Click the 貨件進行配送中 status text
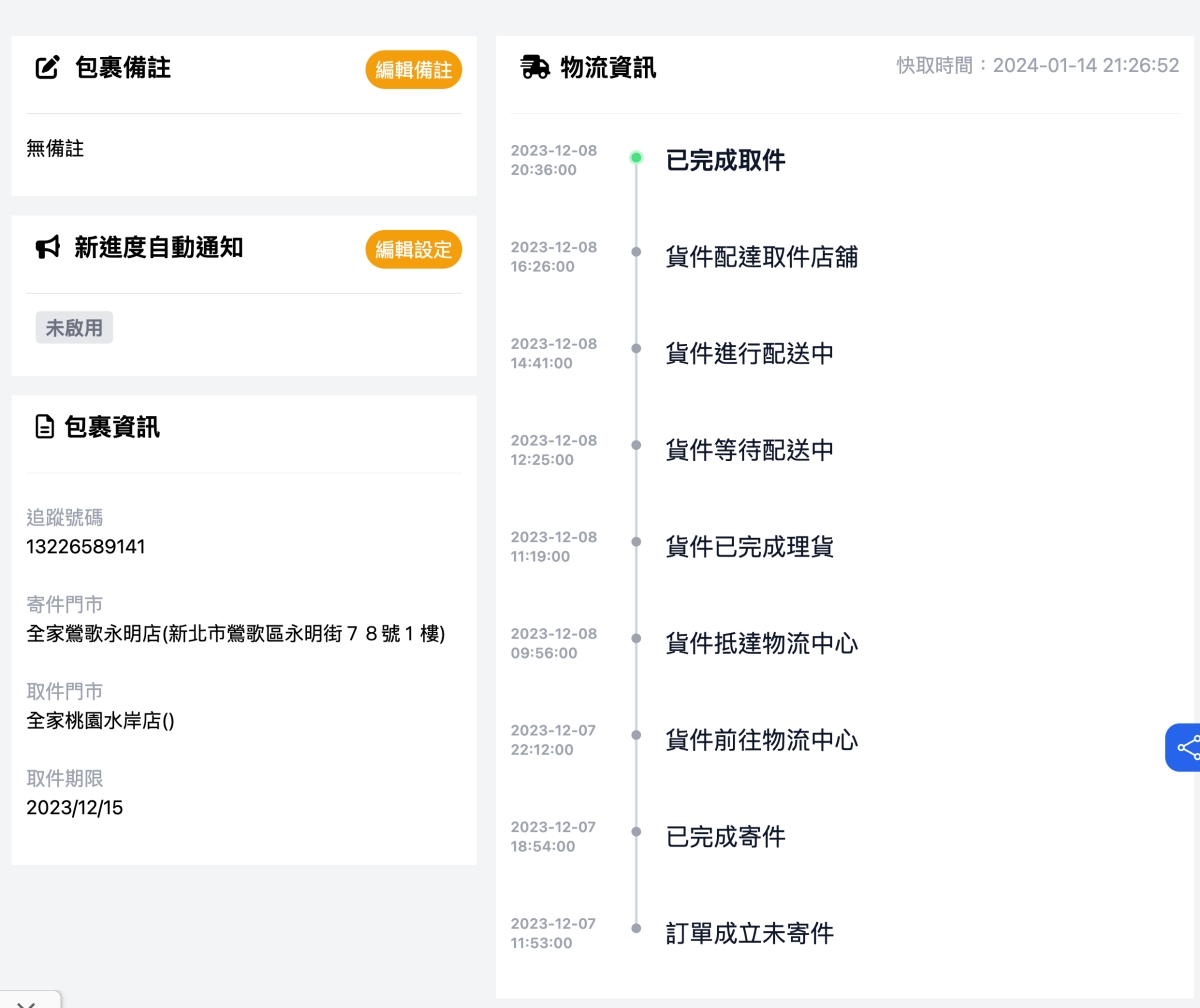 pos(750,354)
